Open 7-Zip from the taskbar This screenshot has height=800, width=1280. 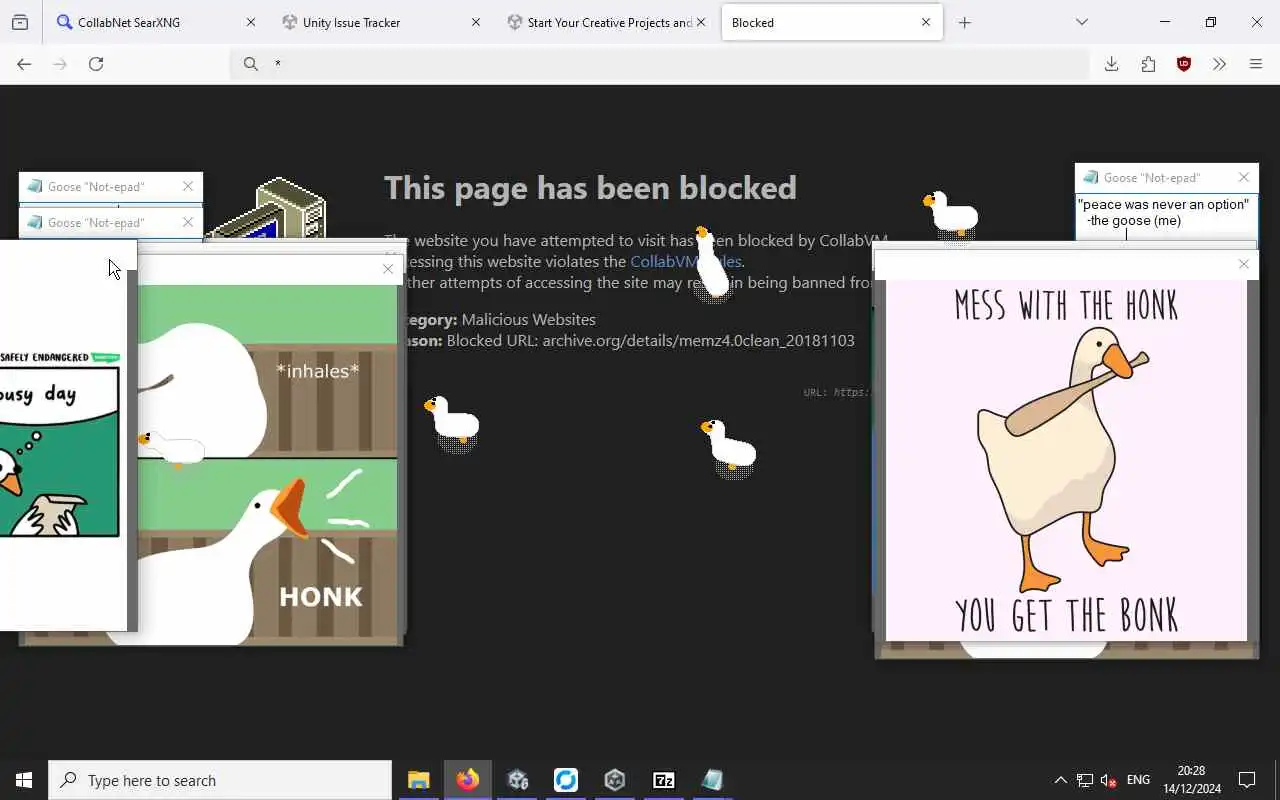click(664, 780)
